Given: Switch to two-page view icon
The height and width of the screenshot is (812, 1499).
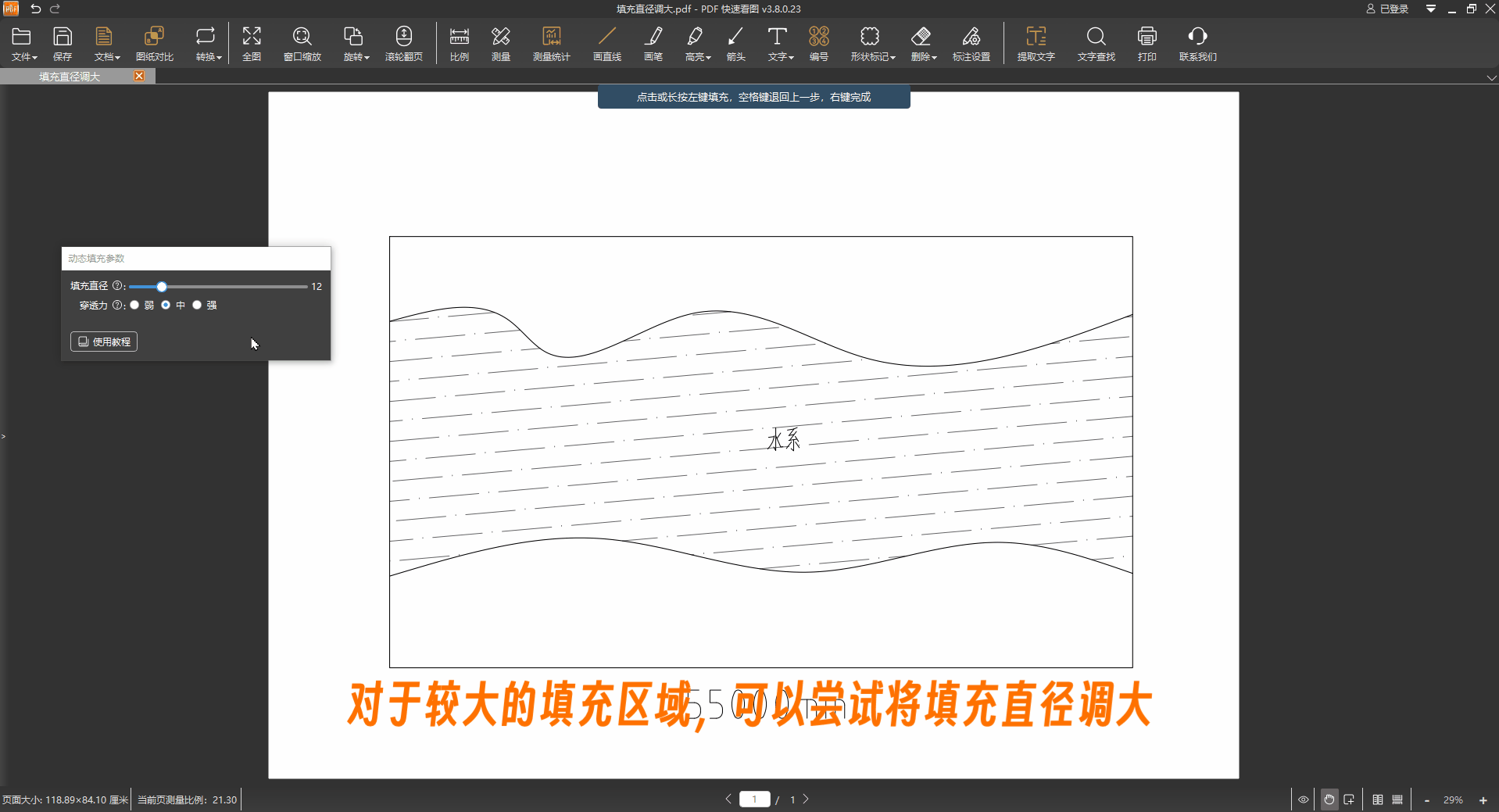Looking at the screenshot, I should (x=1378, y=799).
